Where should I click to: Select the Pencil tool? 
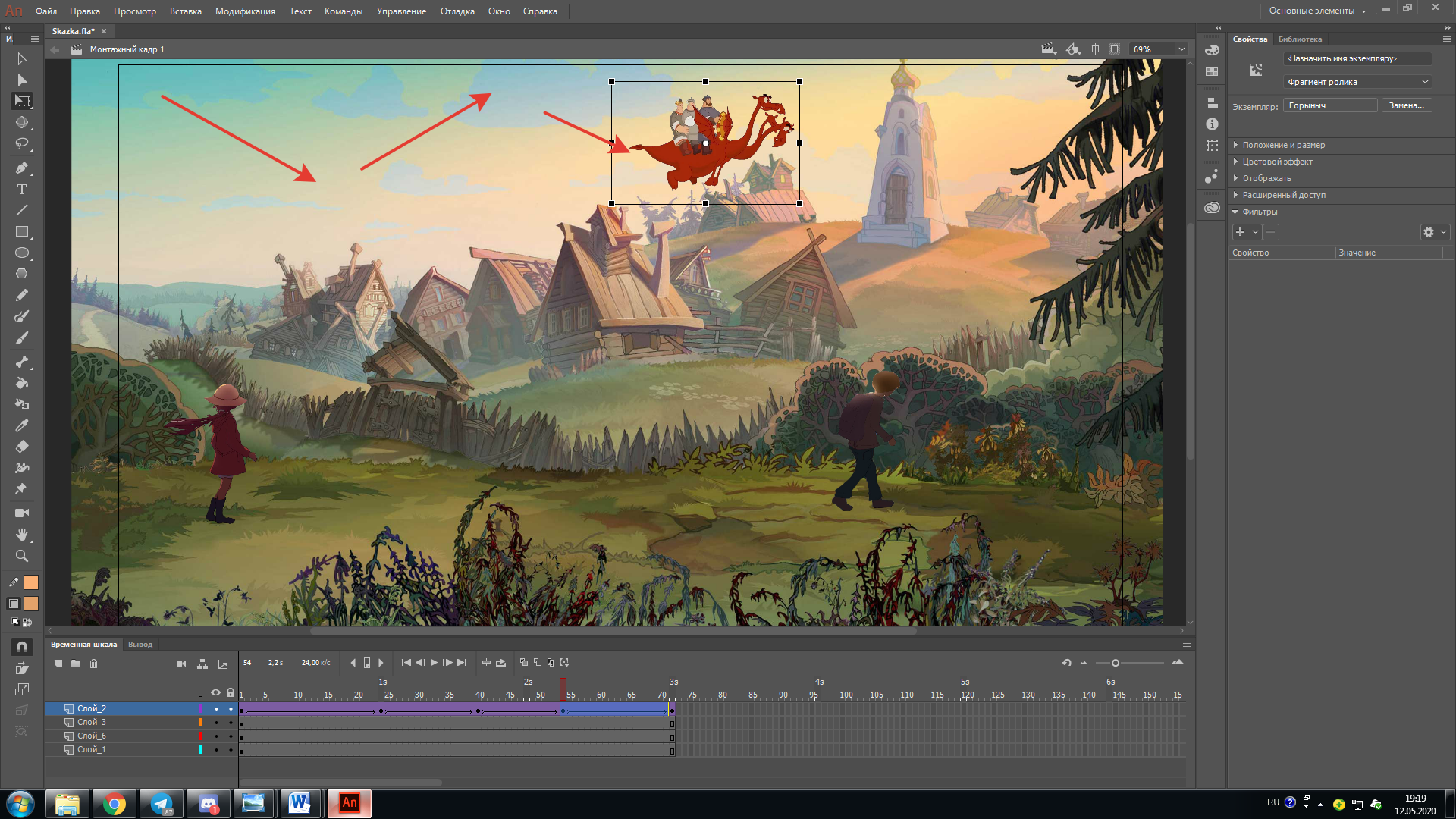point(22,295)
